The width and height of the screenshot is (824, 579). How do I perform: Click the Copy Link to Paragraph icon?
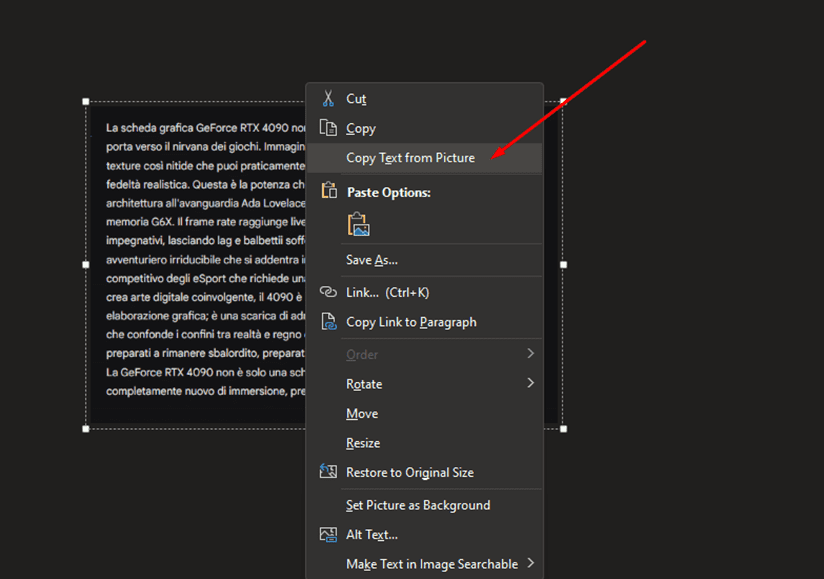coord(327,322)
